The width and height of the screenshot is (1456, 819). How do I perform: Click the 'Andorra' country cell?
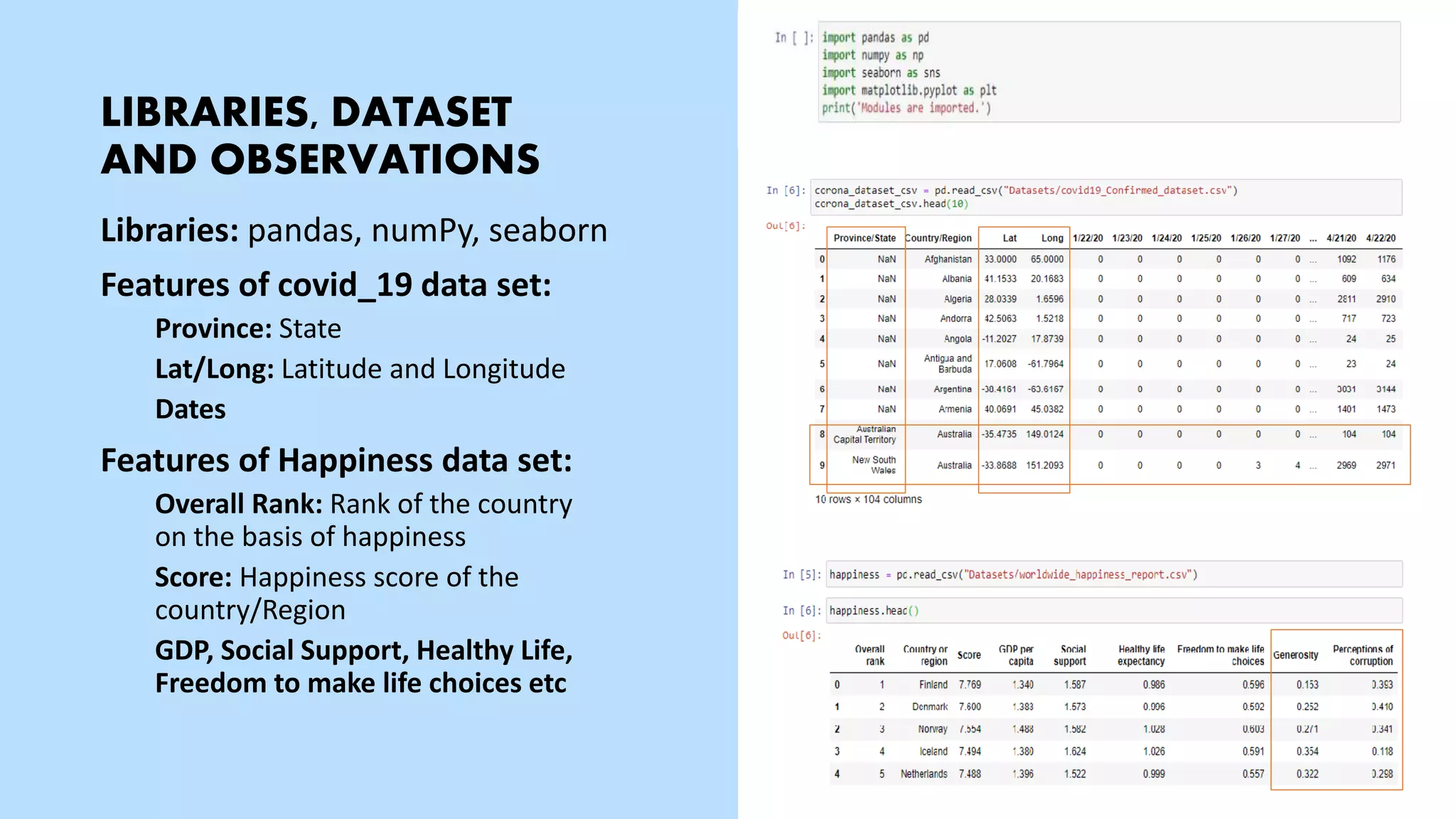point(955,318)
